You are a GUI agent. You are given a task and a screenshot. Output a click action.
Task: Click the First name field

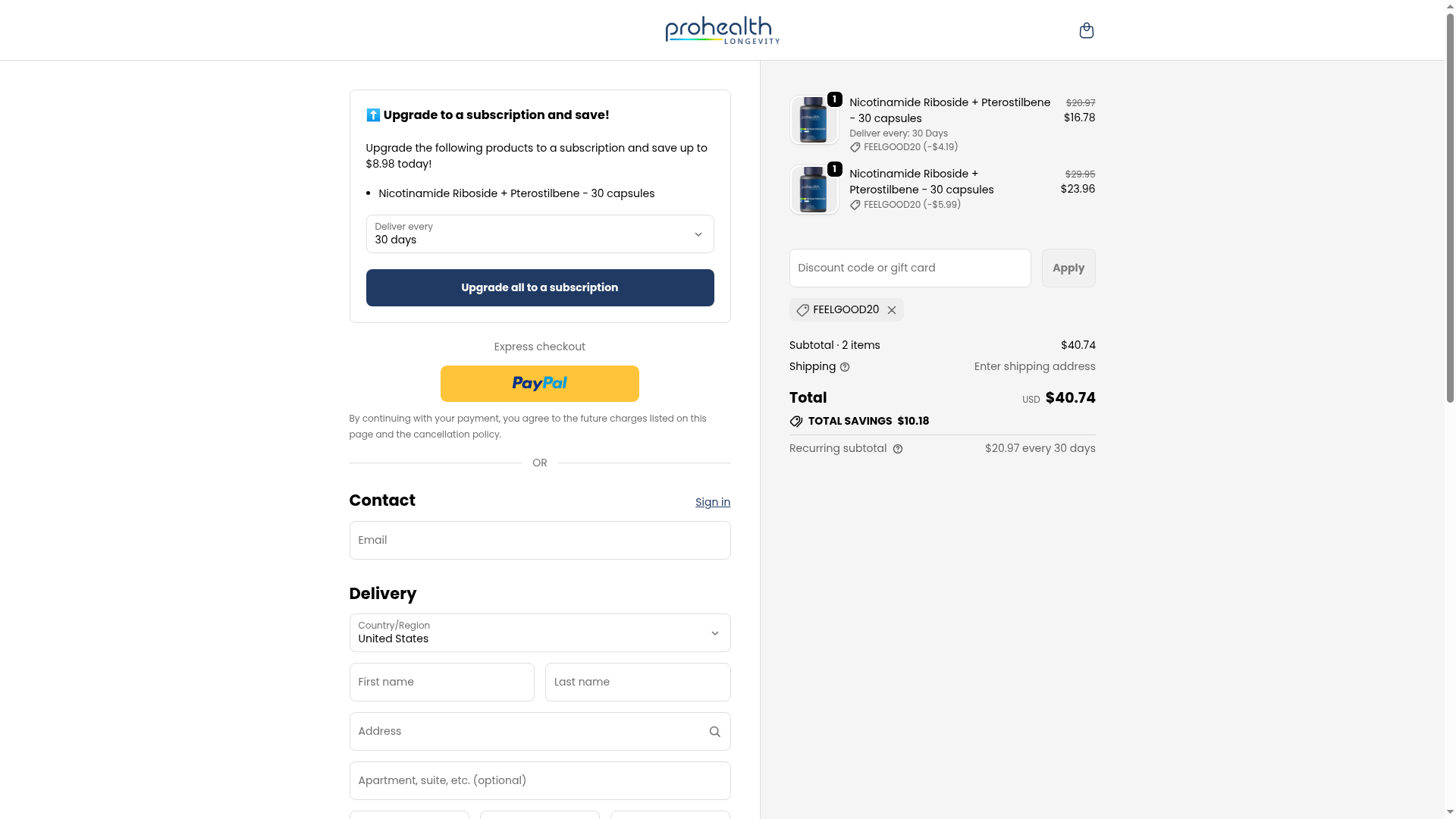click(441, 682)
